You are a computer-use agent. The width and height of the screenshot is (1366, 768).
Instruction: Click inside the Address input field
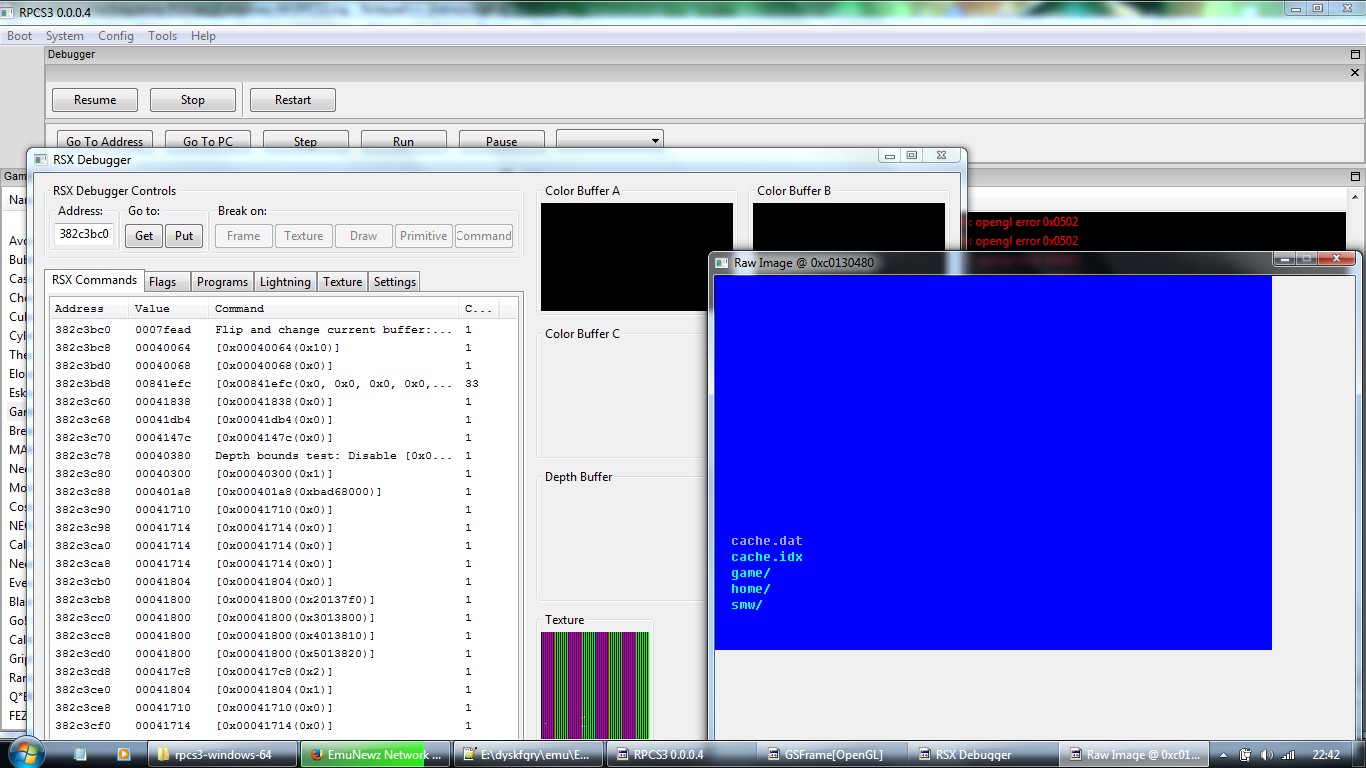pos(84,235)
